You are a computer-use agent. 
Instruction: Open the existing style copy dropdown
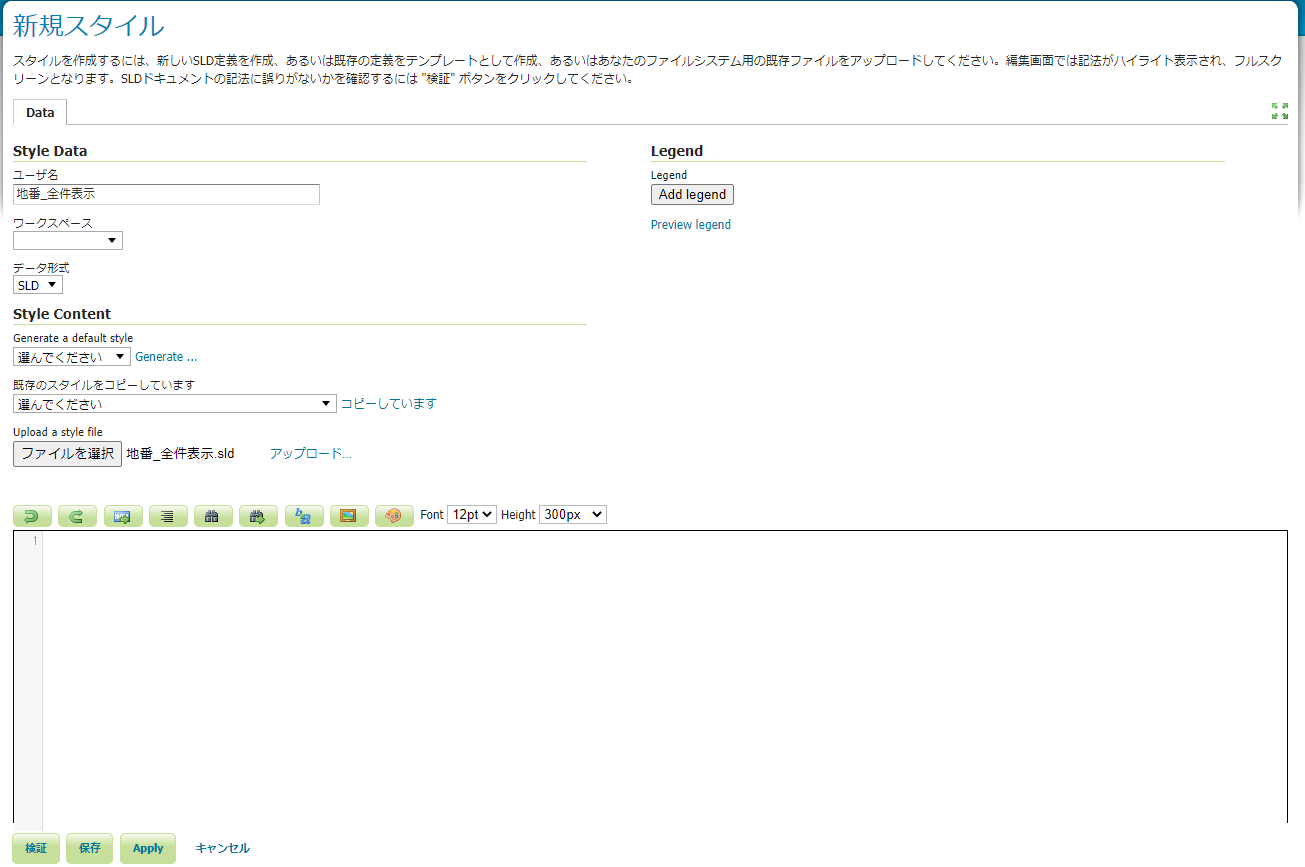pos(175,404)
